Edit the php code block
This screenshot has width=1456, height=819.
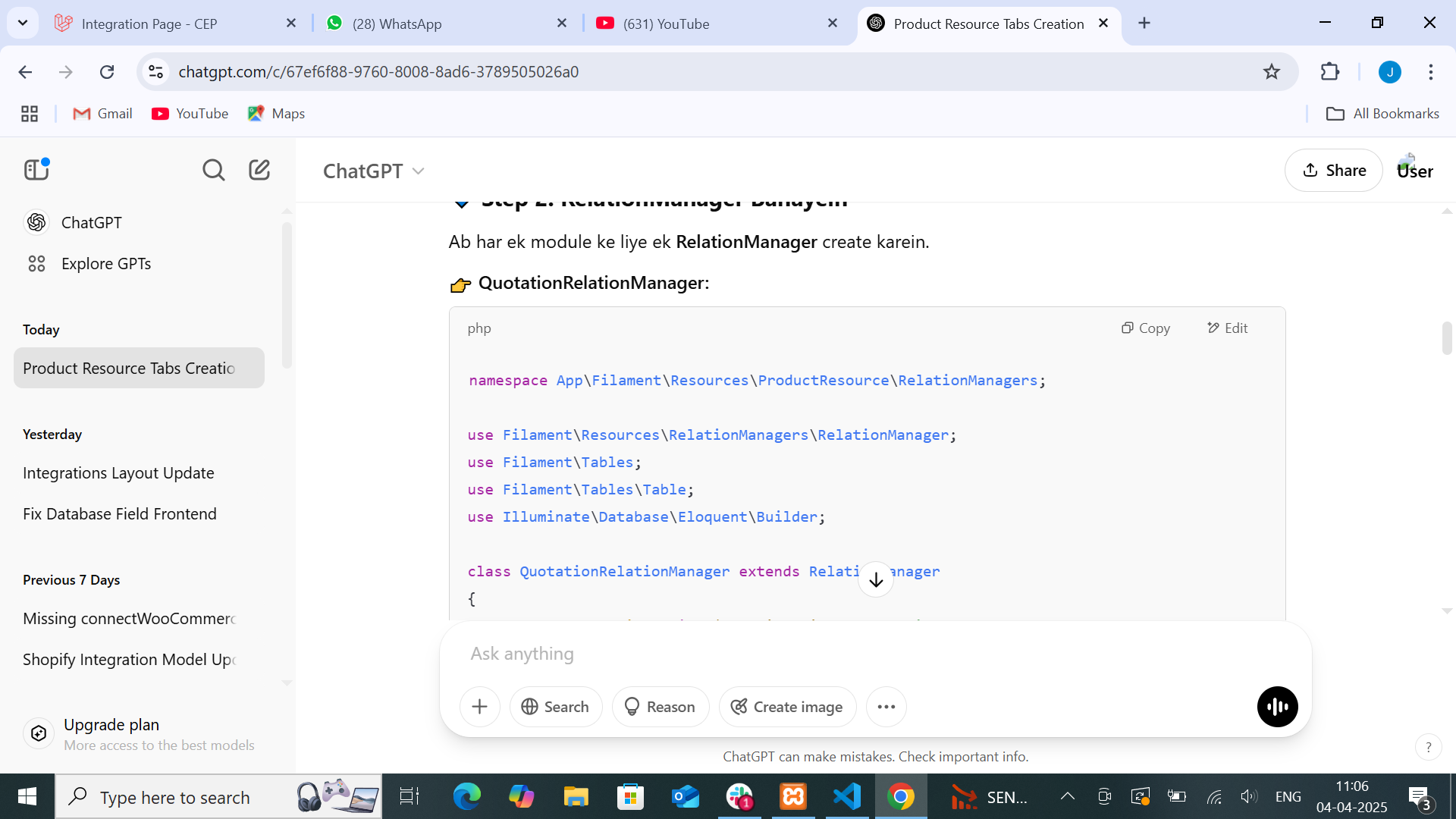[x=1227, y=328]
